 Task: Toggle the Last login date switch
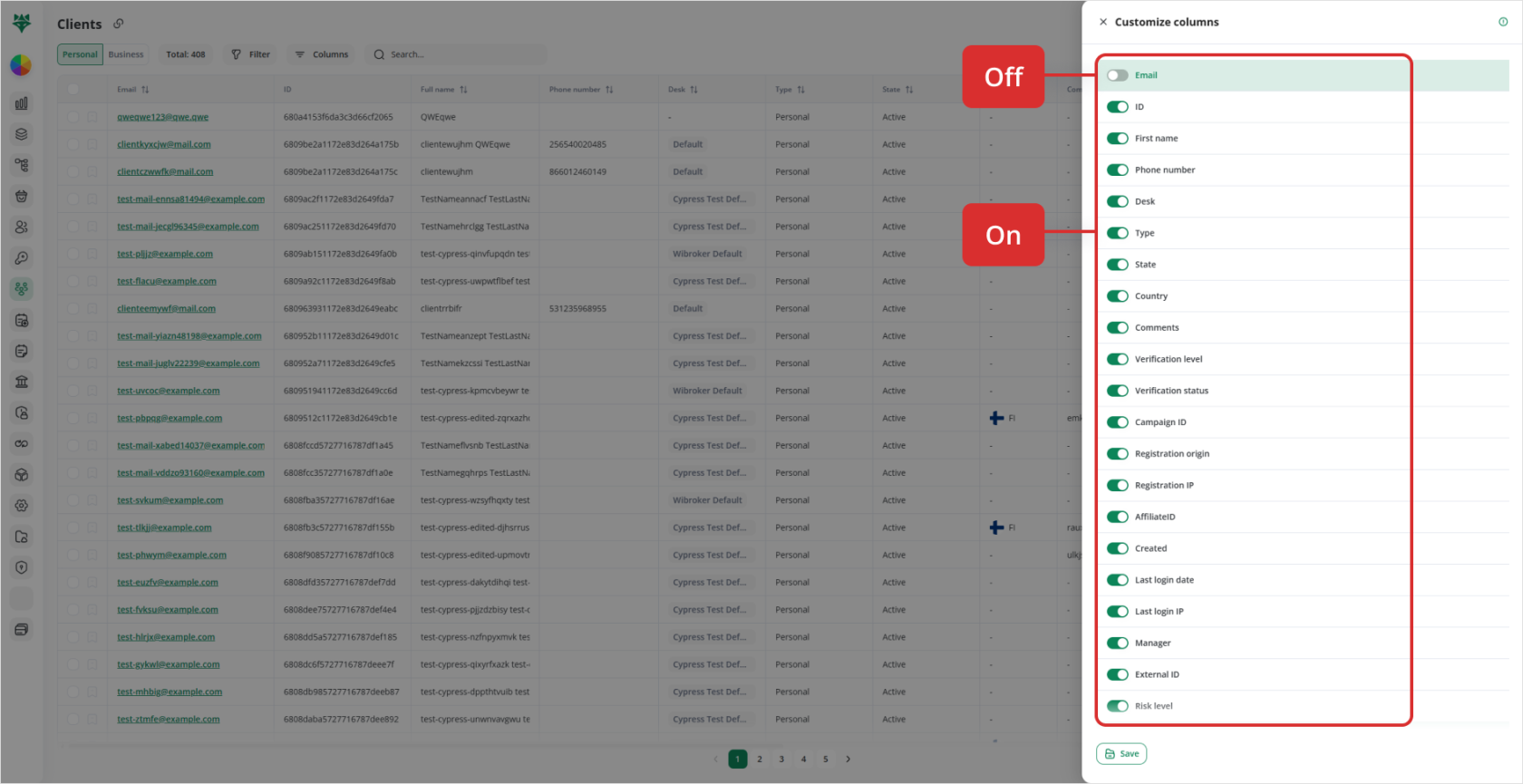pyautogui.click(x=1118, y=580)
